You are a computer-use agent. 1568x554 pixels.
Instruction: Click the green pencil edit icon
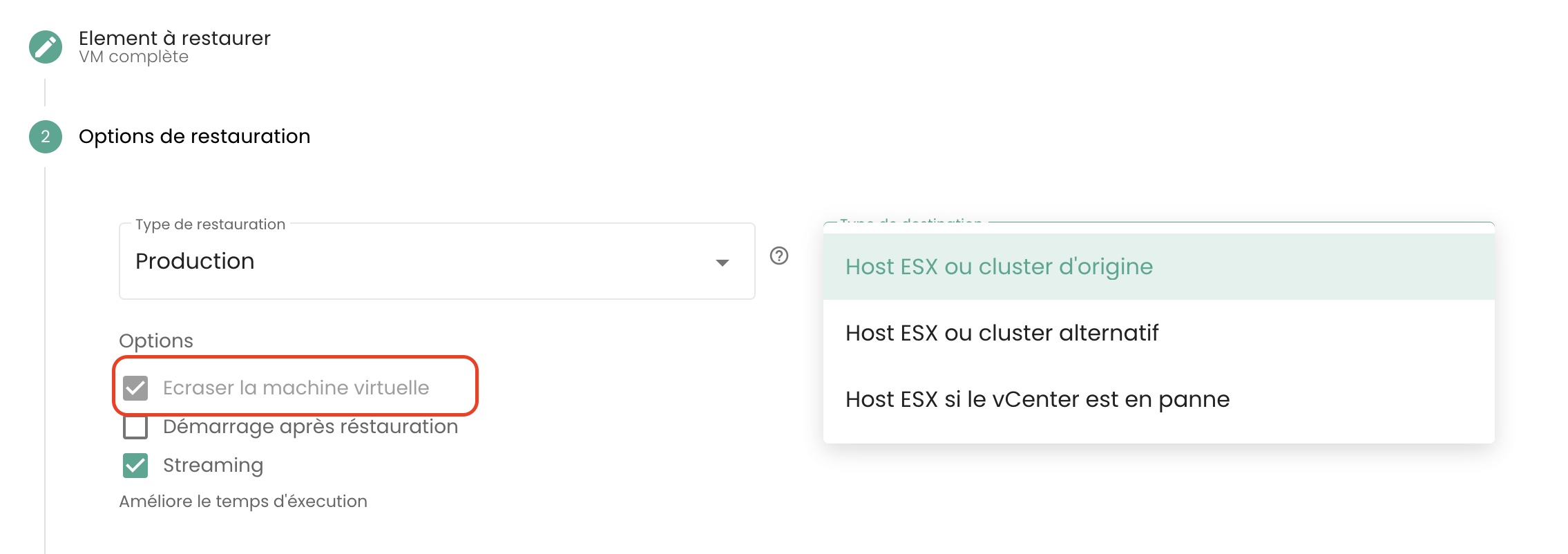(46, 47)
